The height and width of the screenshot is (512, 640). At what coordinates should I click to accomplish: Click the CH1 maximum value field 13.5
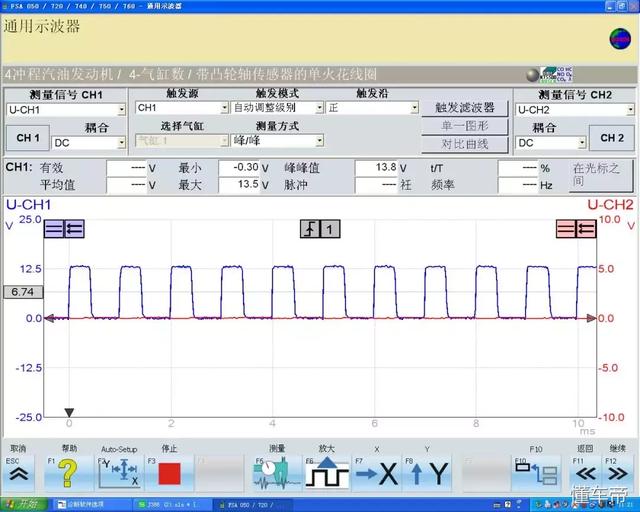239,185
